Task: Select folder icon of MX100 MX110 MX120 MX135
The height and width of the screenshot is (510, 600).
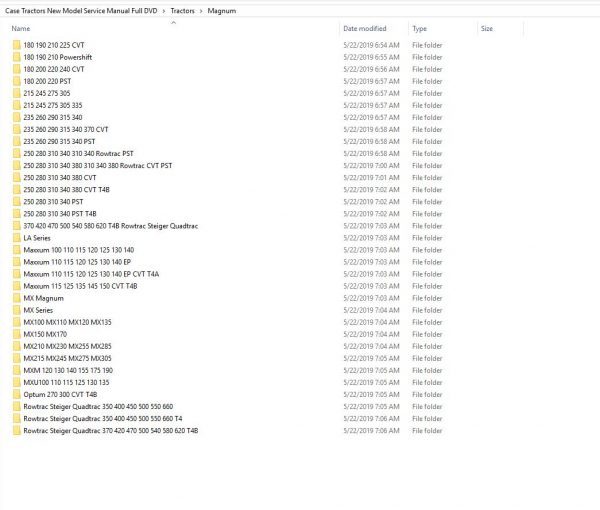Action: click(x=16, y=322)
